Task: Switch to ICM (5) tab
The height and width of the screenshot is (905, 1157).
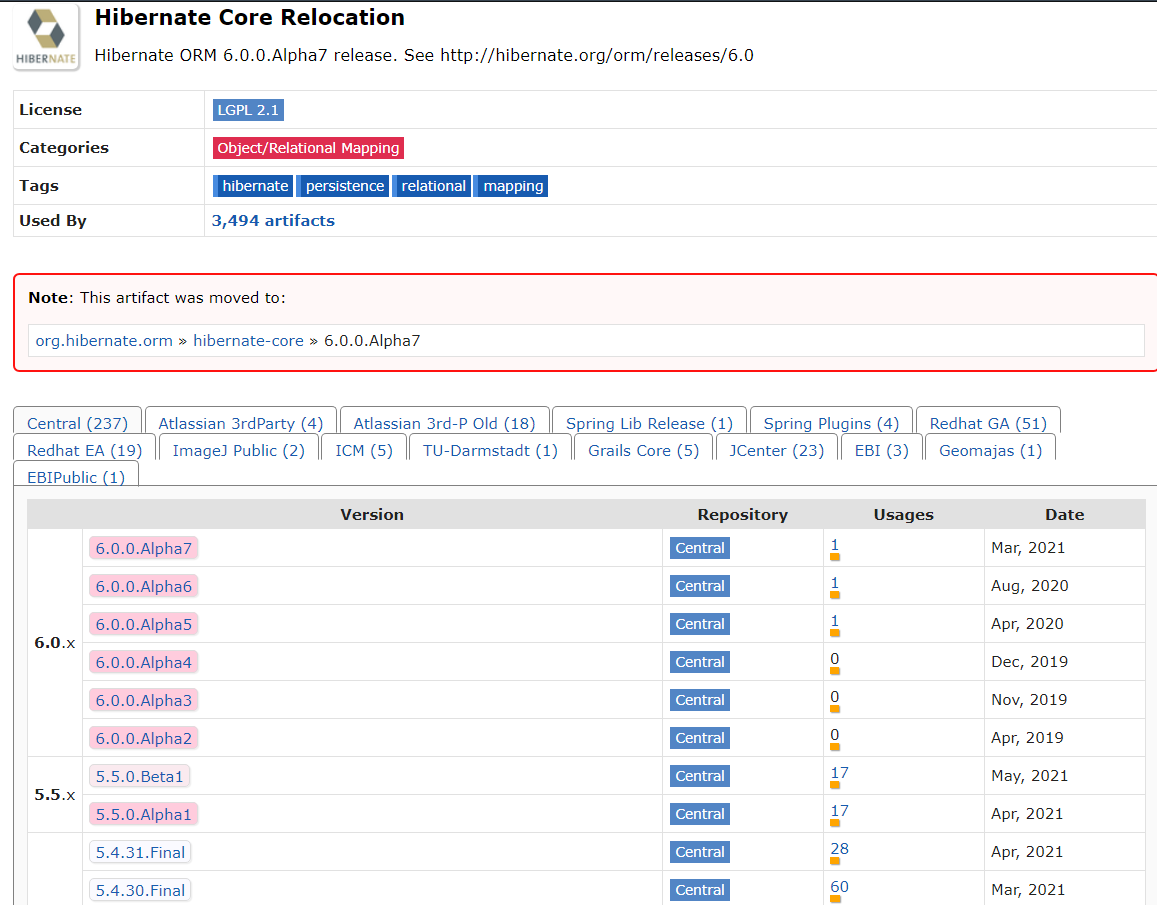Action: click(x=364, y=450)
